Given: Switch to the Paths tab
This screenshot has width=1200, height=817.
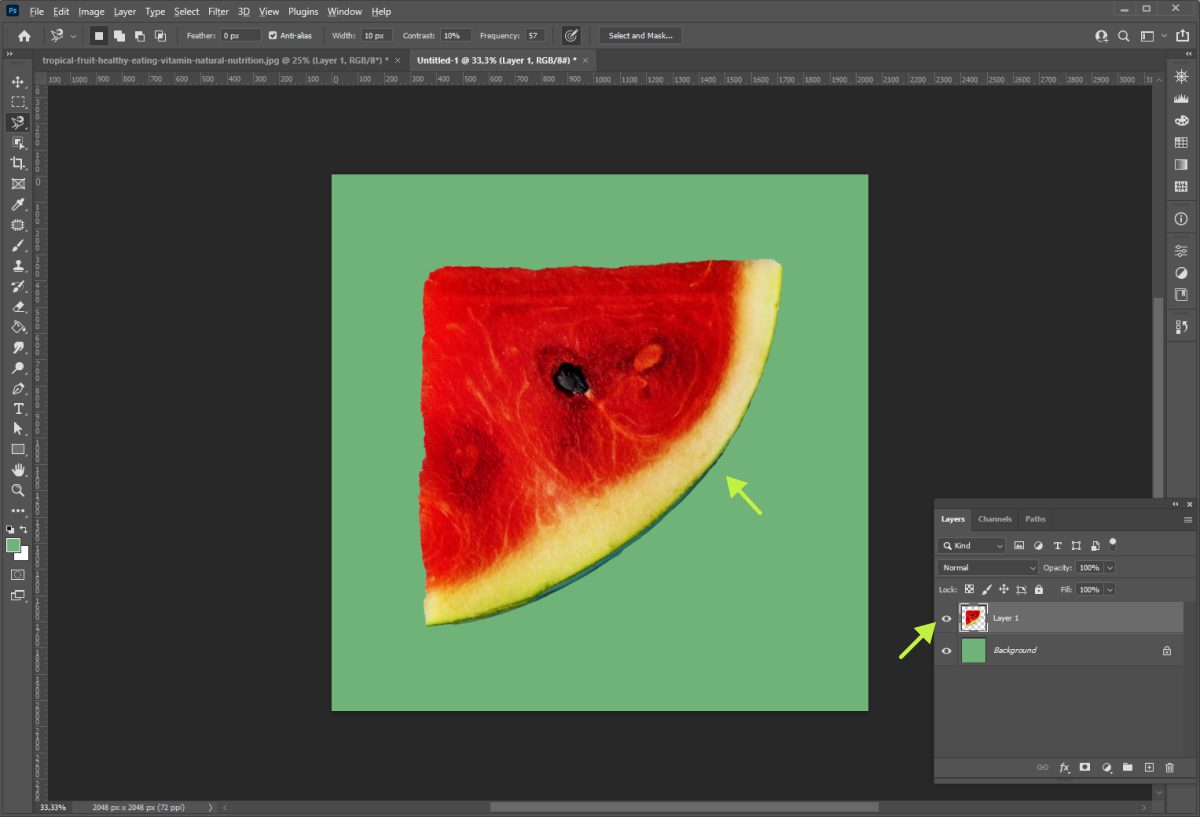Looking at the screenshot, I should click(x=1035, y=519).
